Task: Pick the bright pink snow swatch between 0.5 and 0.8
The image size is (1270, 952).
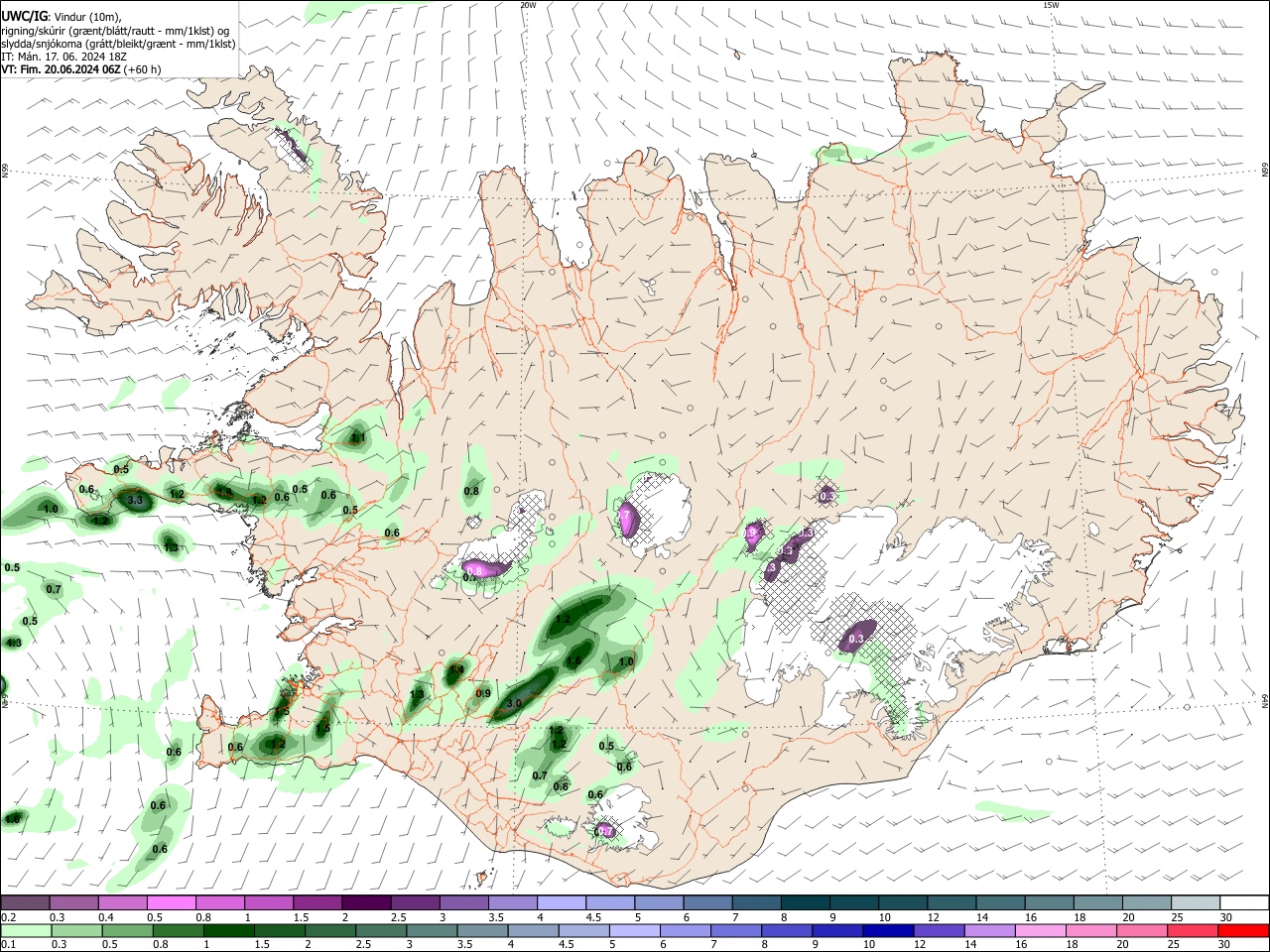Action: [171, 902]
